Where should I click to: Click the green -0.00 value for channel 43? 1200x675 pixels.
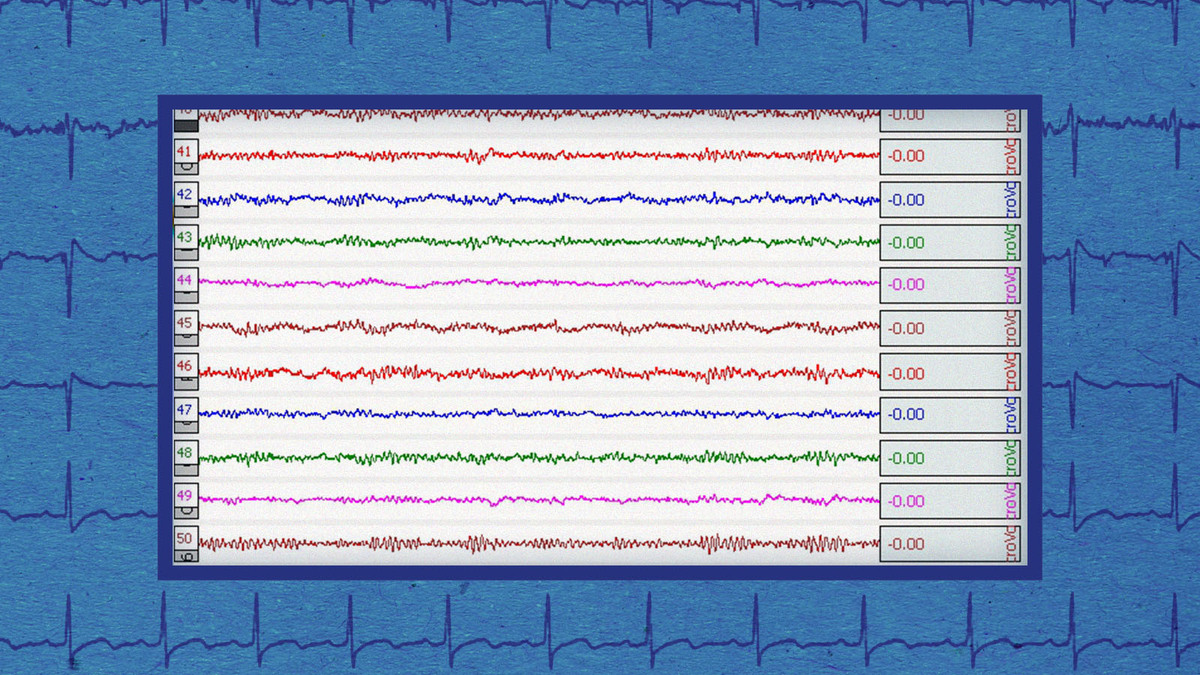[x=906, y=243]
